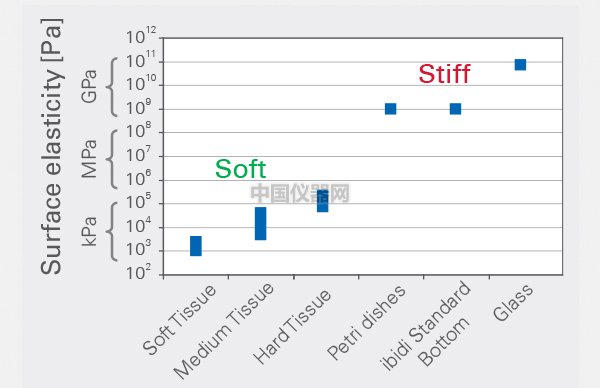Click the Chinese watermark text in chart
600x388 pixels.
(300, 193)
